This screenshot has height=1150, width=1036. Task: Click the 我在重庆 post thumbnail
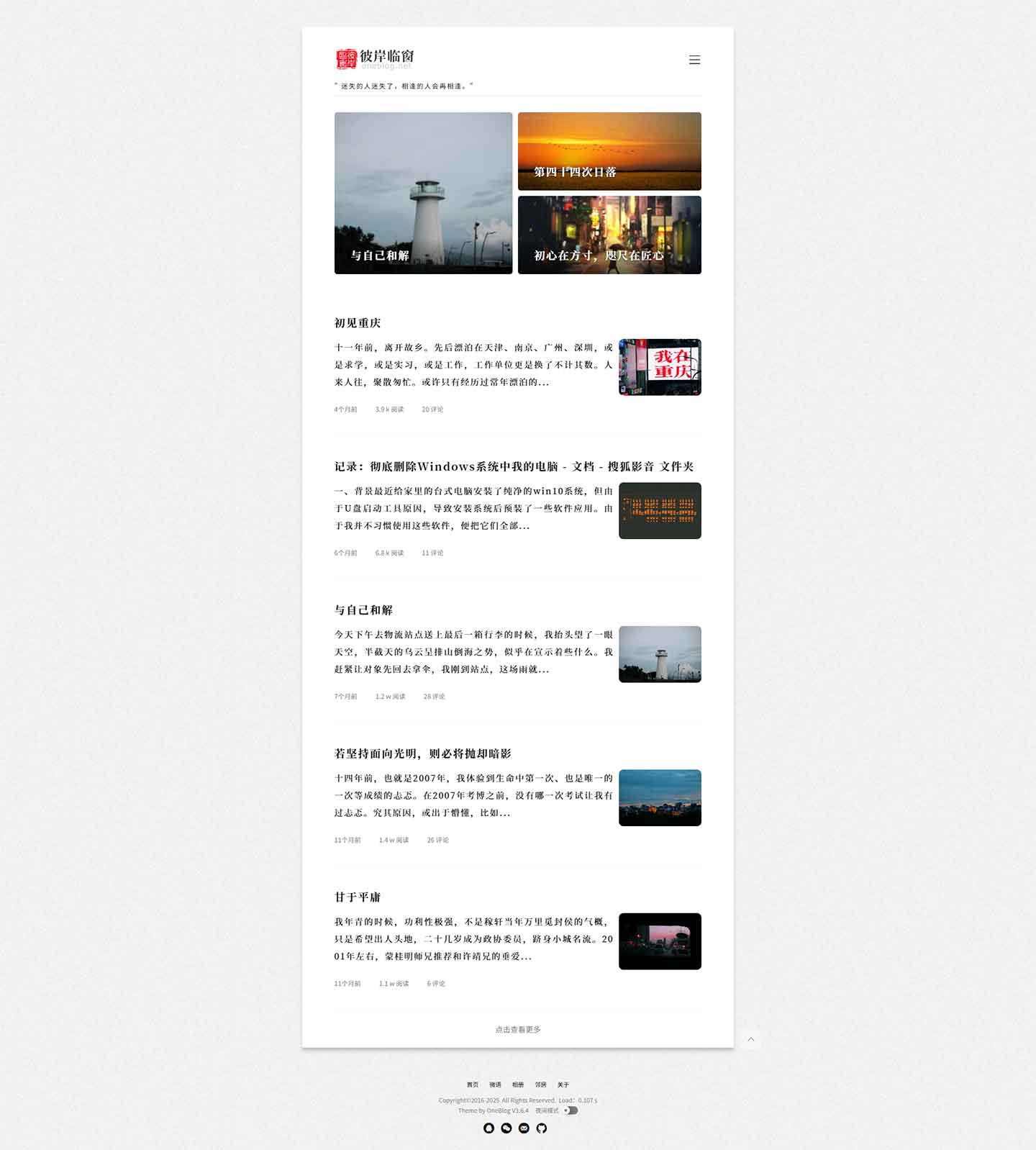[660, 367]
